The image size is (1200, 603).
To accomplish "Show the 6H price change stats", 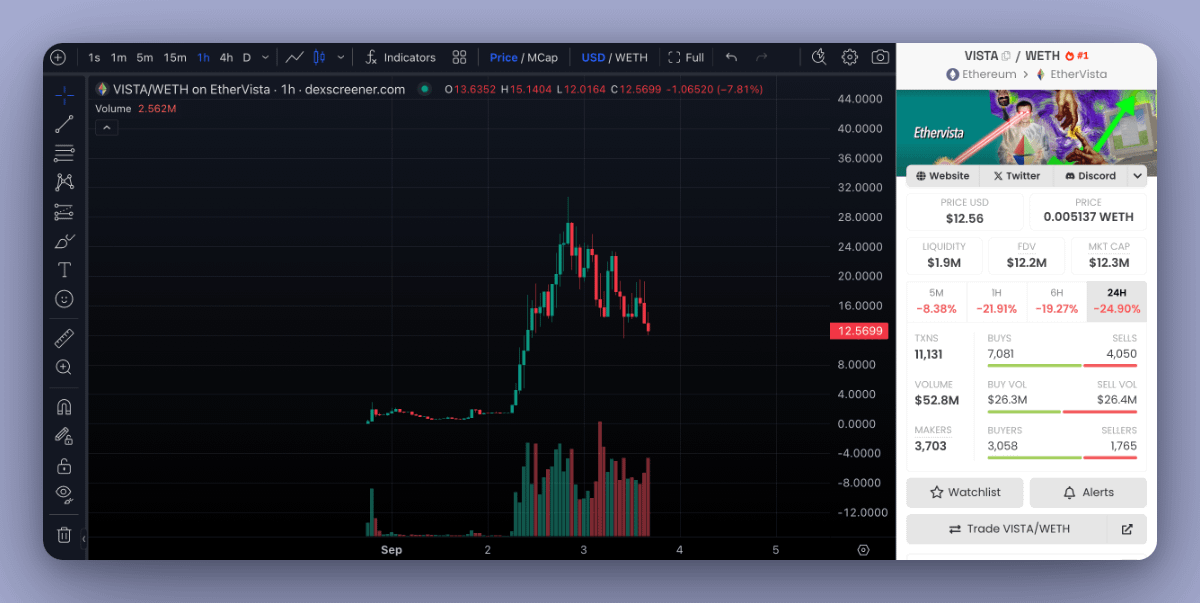I will (x=1056, y=301).
